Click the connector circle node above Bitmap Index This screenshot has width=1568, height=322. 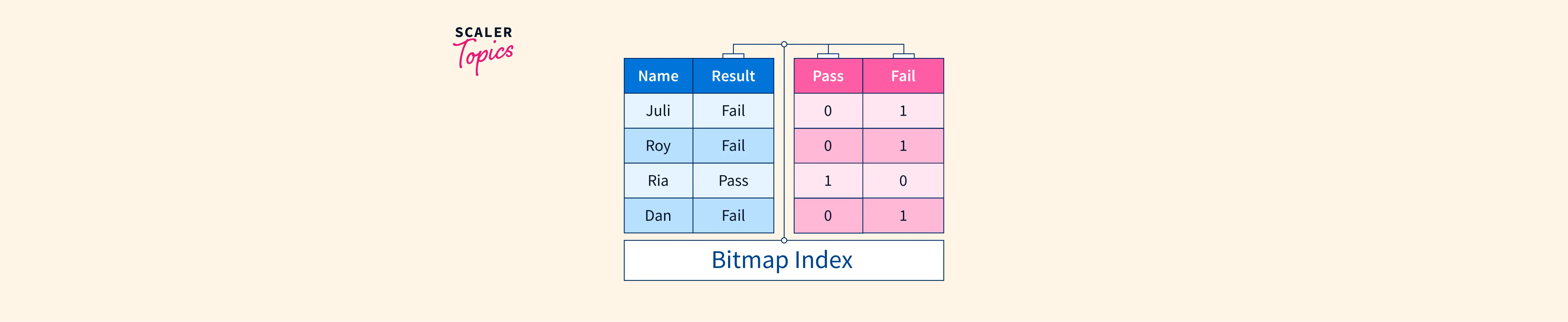pos(784,241)
